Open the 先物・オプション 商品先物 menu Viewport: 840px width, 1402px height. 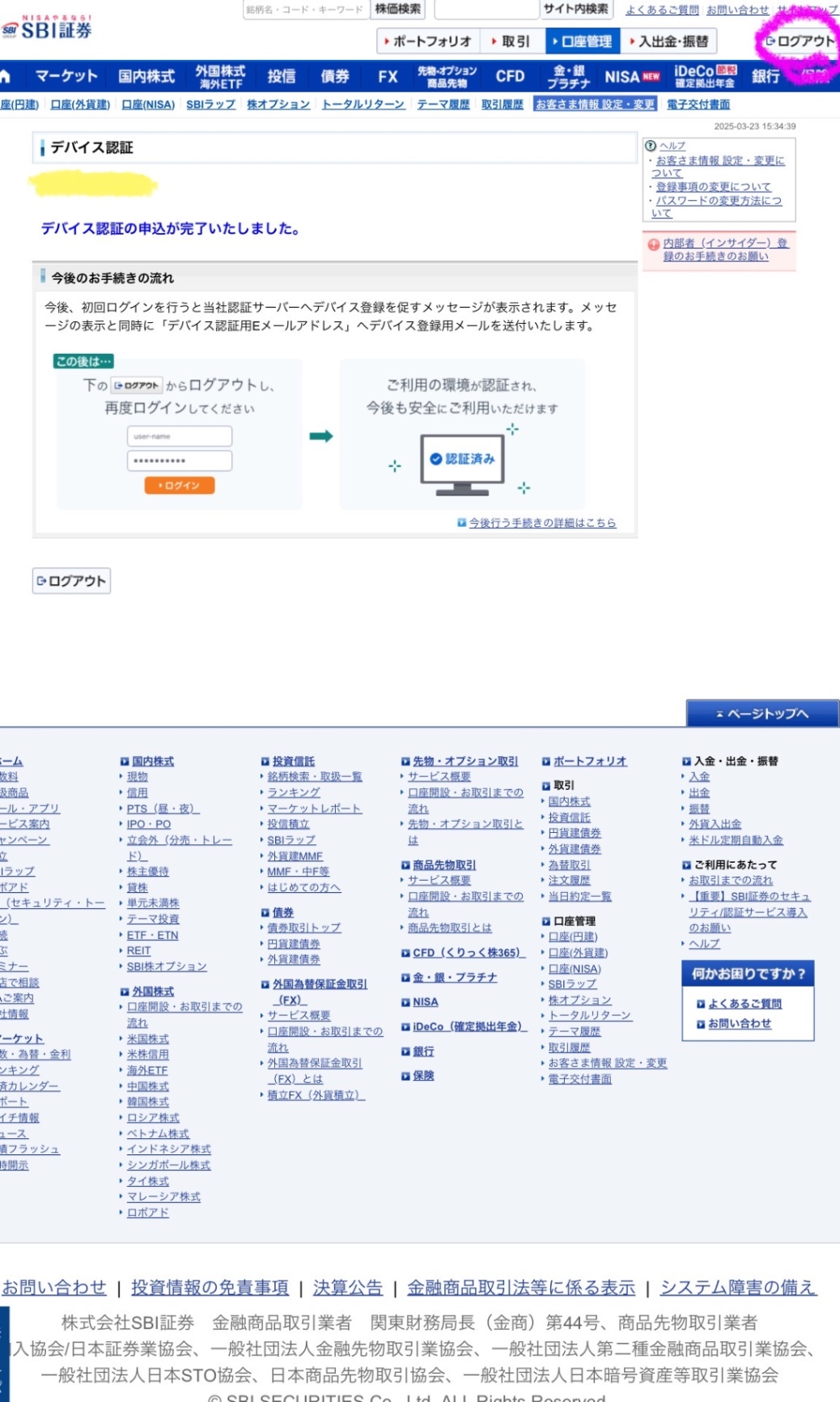pyautogui.click(x=448, y=77)
